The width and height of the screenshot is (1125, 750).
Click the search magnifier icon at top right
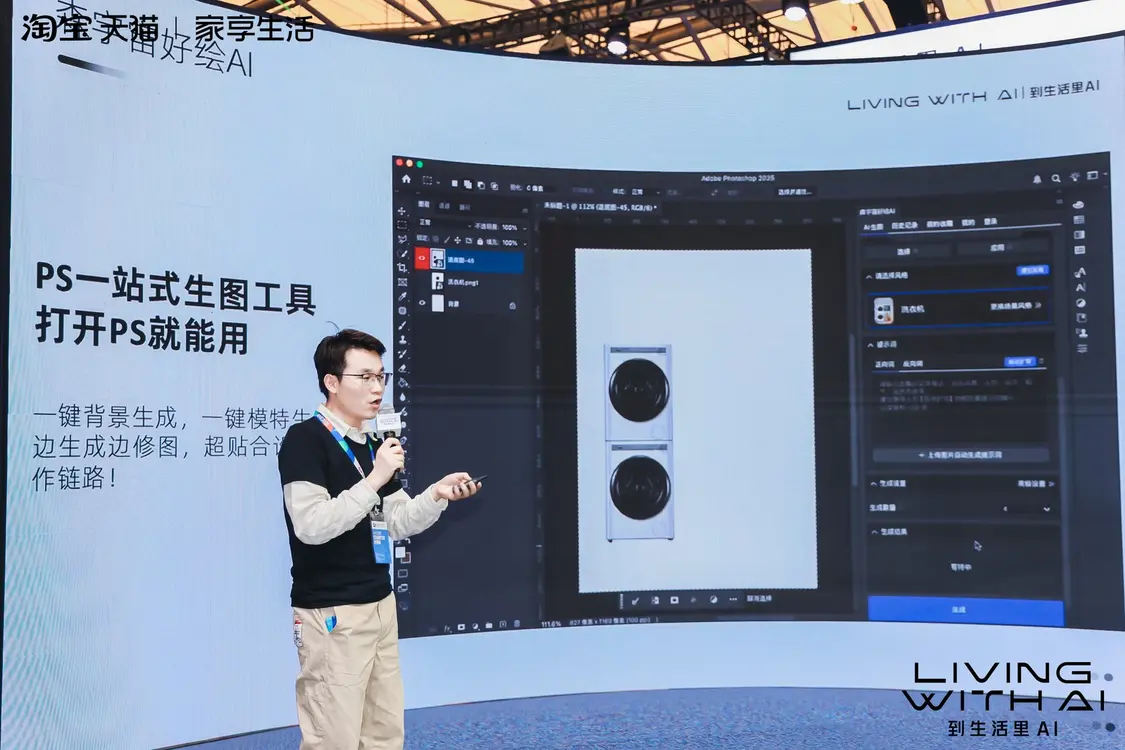point(1056,177)
